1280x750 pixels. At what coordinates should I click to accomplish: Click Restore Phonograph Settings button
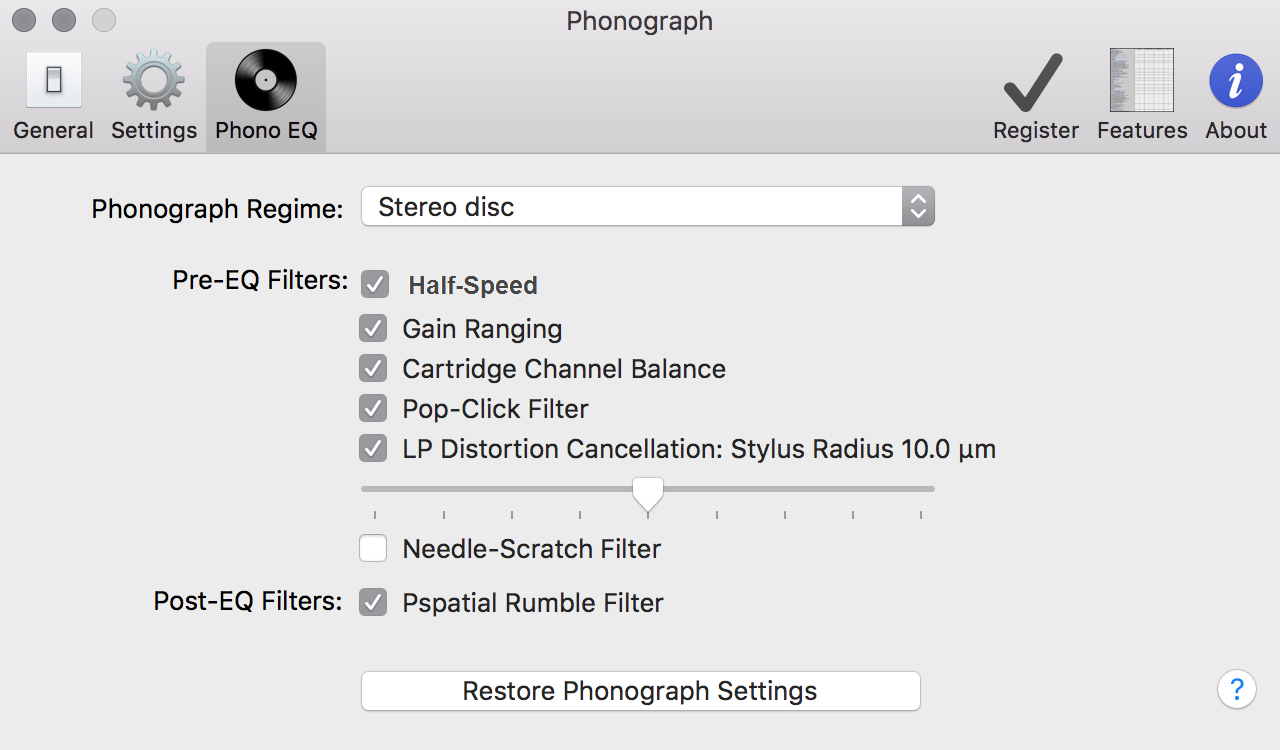(x=640, y=691)
